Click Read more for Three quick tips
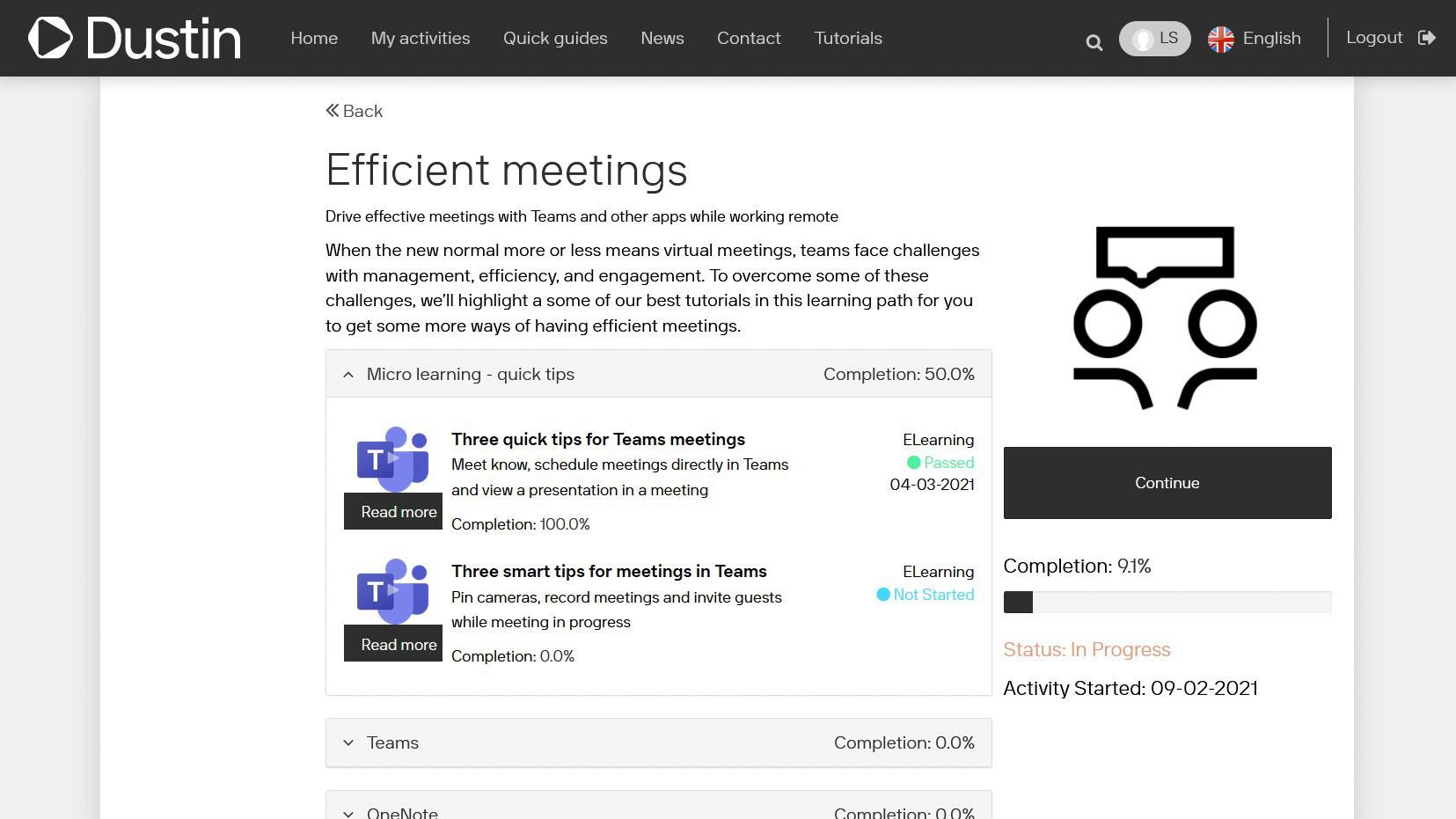This screenshot has height=819, width=1456. 393,512
